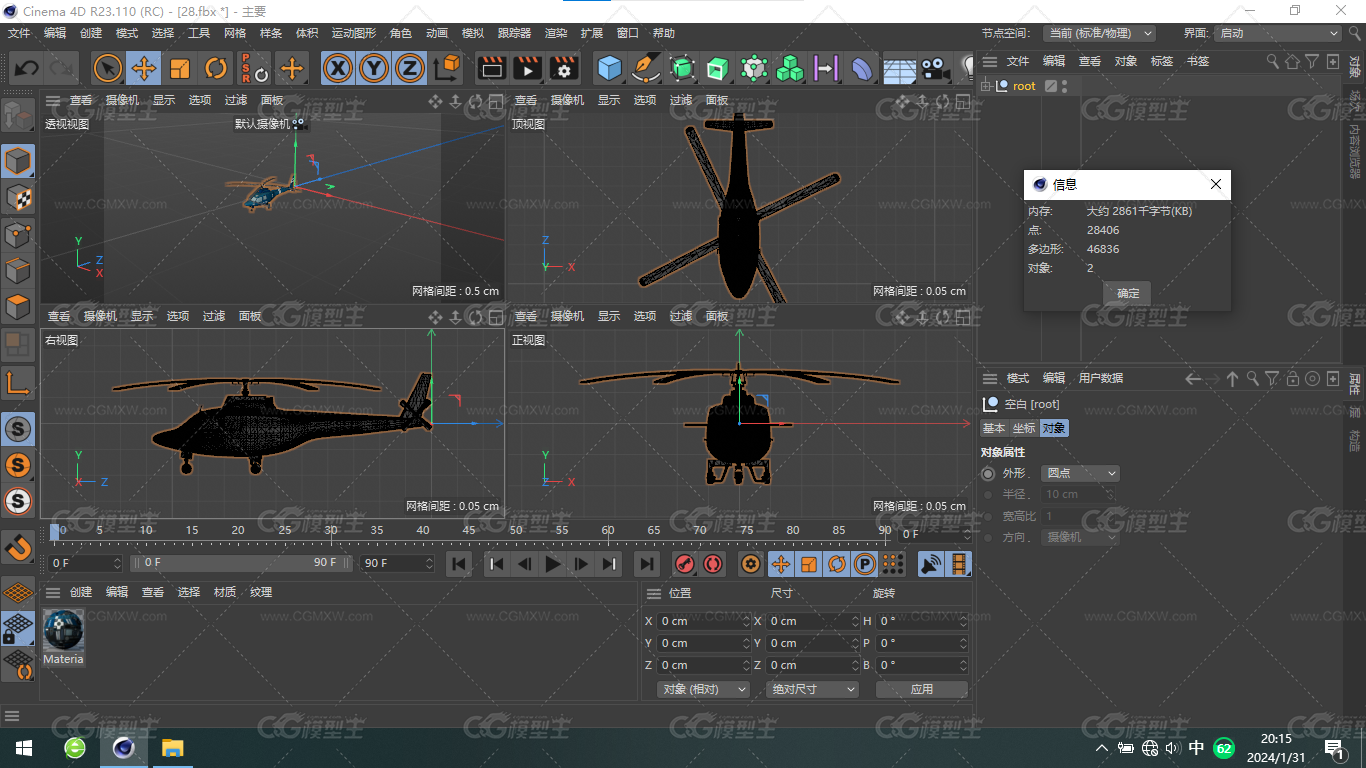Toggle the Y axis lock
The width and height of the screenshot is (1366, 768).
coord(374,68)
